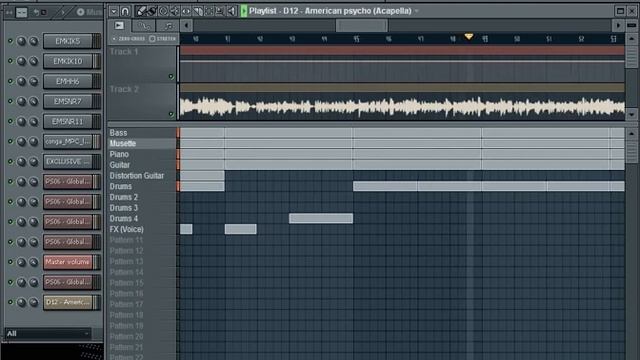640x360 pixels.
Task: Mute the EMSNR7 channel via its green LED
Action: click(x=10, y=101)
